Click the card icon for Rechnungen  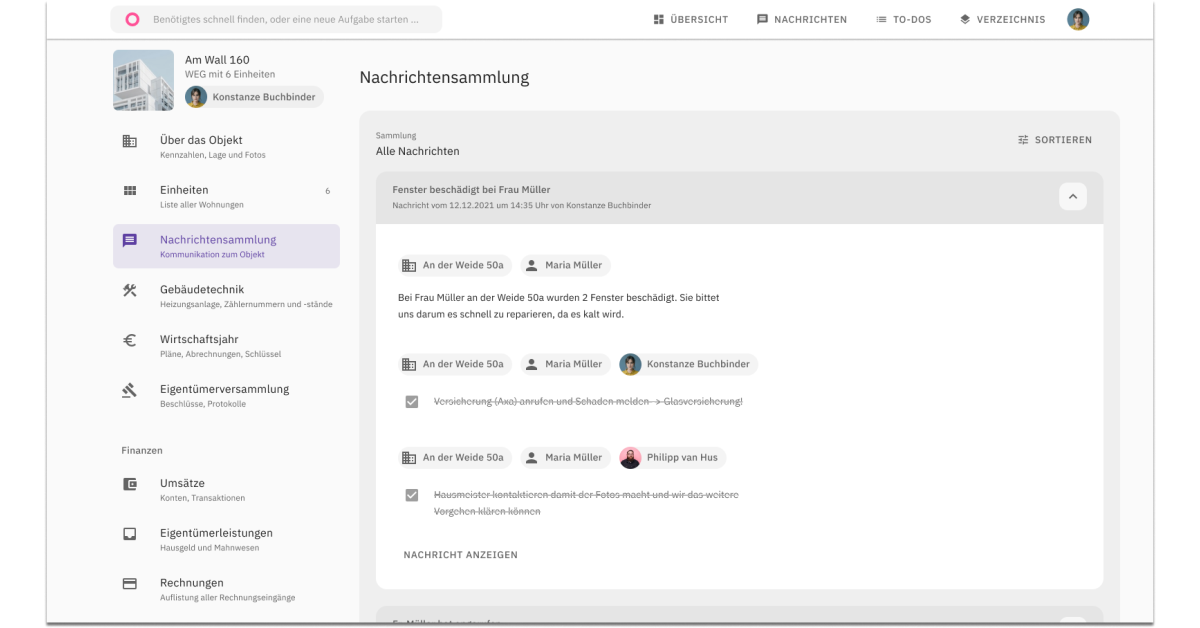[129, 584]
